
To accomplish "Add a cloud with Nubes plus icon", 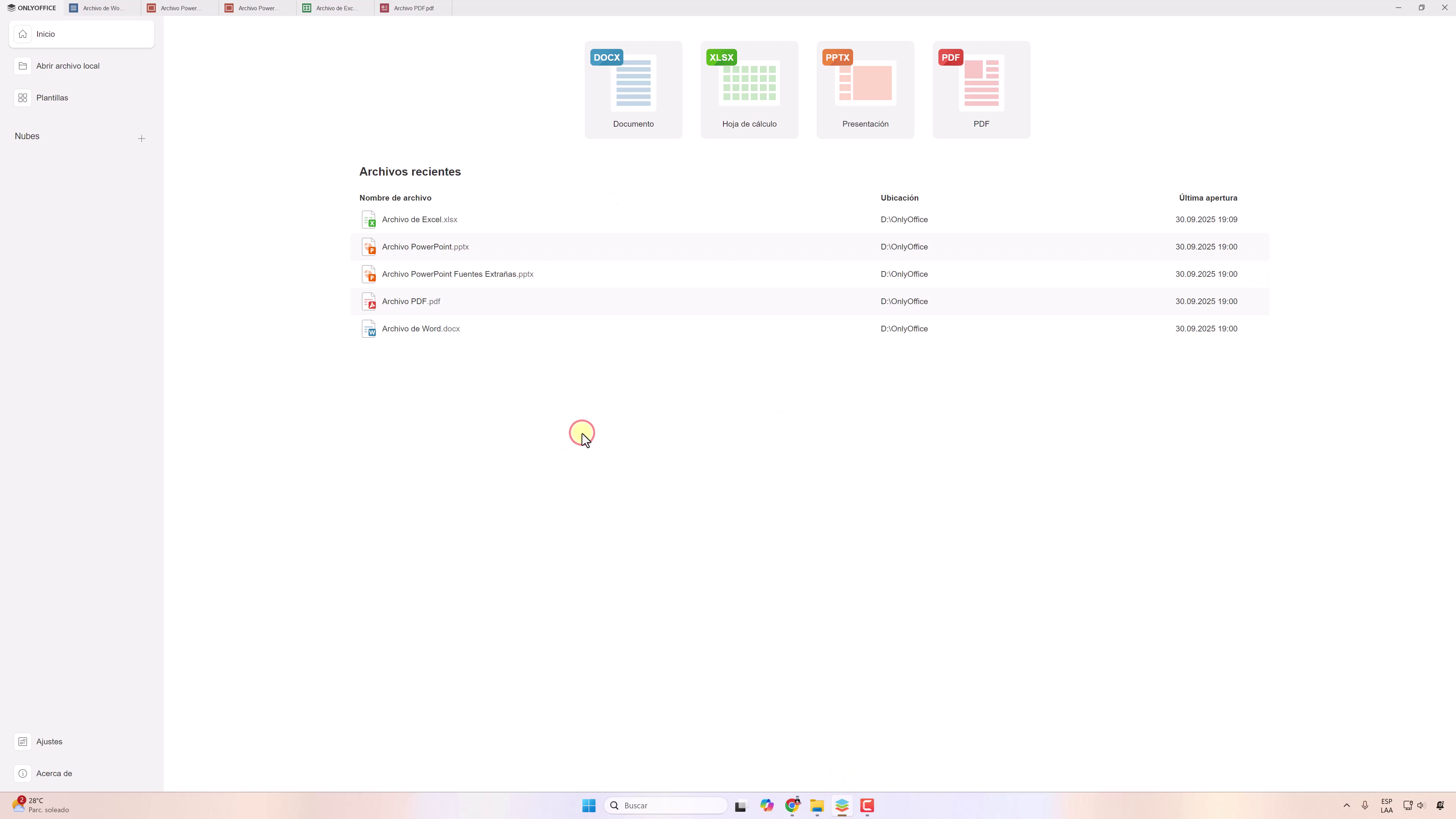I will click(141, 138).
